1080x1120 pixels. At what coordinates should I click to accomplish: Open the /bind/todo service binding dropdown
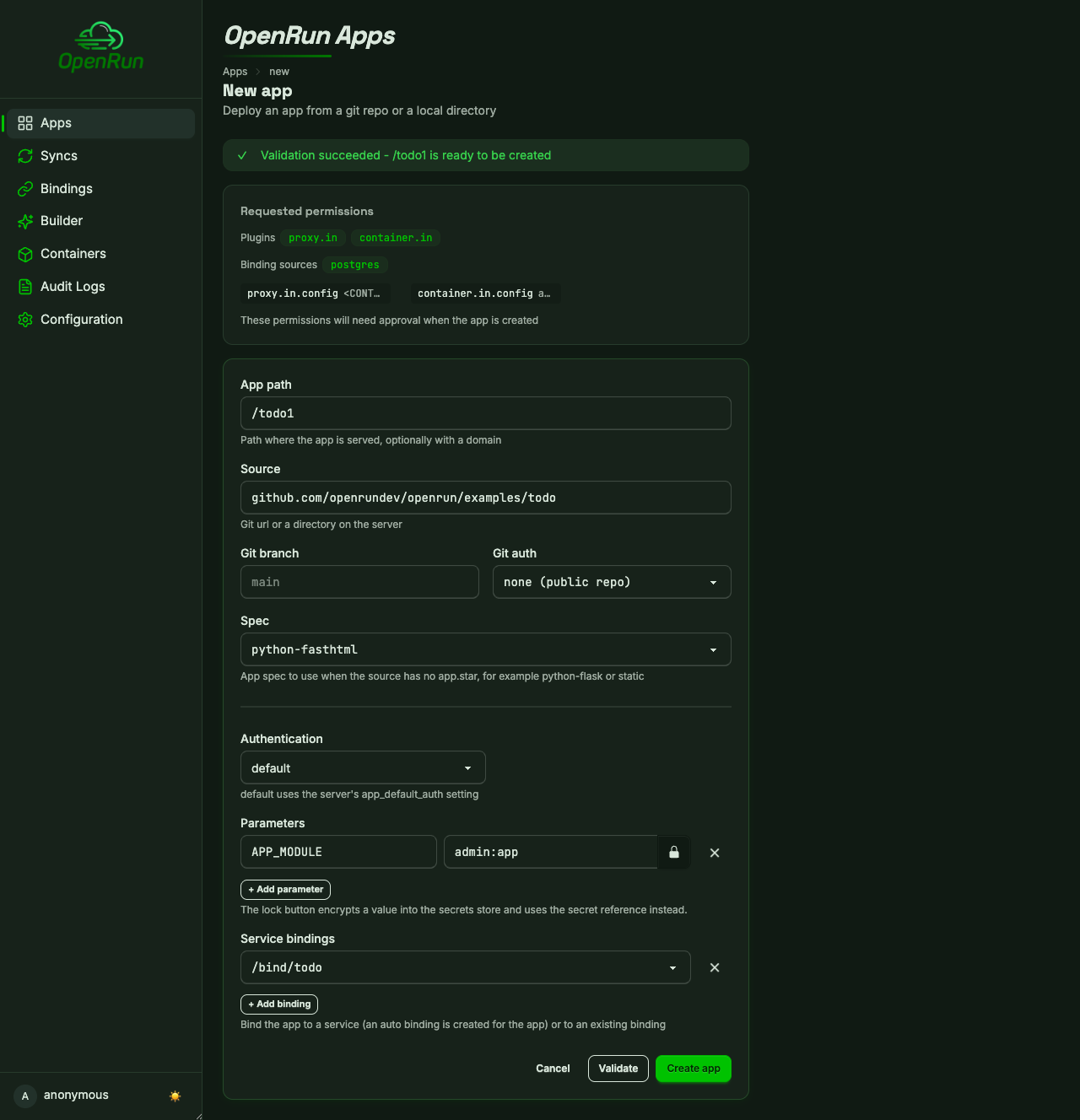pos(466,967)
